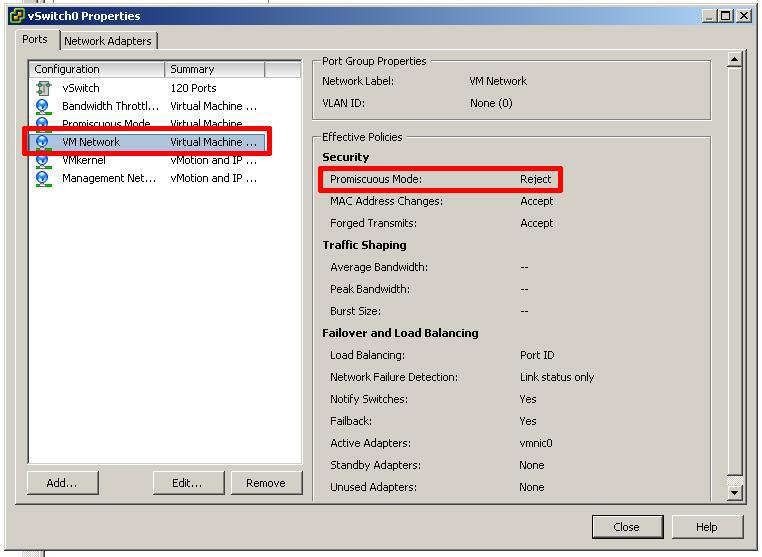Click the Forged Transmits 'Accept' value
762x557 pixels.
pyautogui.click(x=537, y=223)
